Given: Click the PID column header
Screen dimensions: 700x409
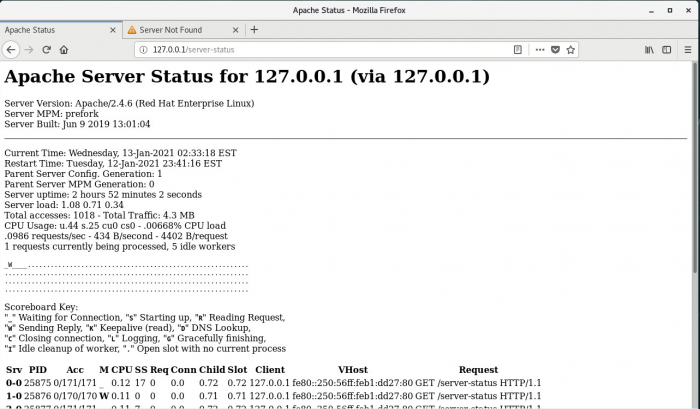Looking at the screenshot, I should (x=38, y=370).
